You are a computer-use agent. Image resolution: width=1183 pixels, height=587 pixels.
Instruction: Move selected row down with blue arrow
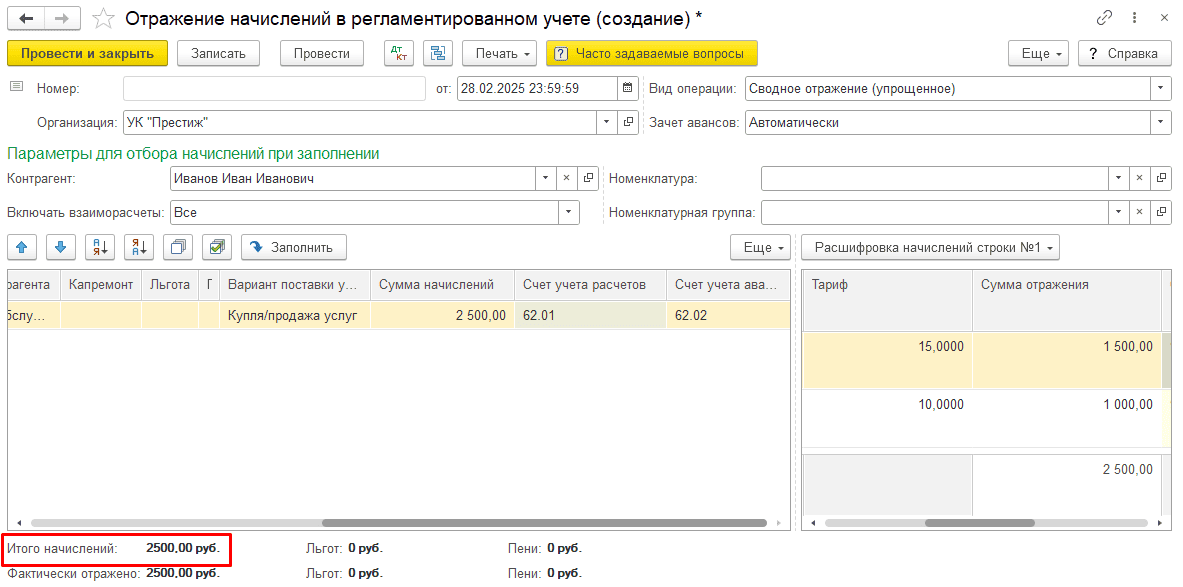(60, 247)
